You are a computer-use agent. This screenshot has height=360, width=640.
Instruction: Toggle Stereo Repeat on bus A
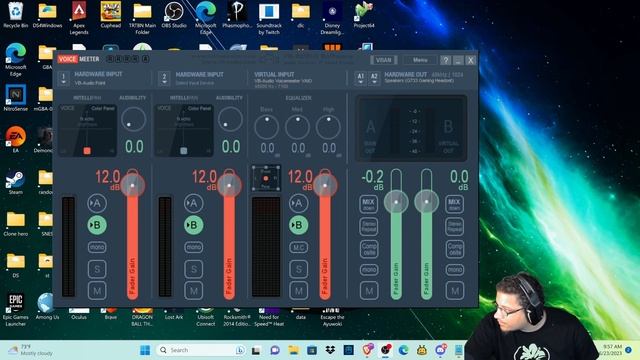pos(369,227)
